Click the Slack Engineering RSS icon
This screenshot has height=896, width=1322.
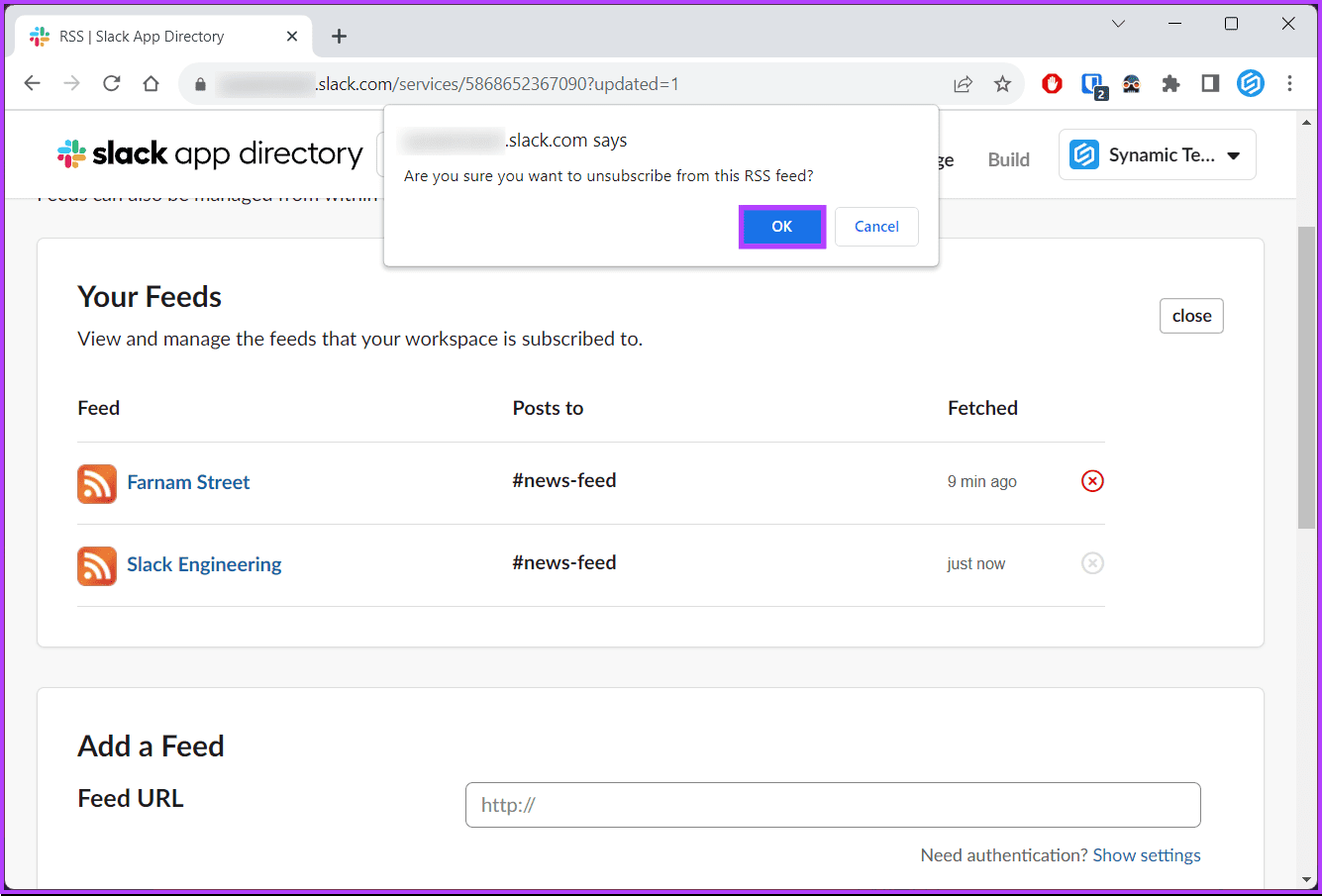click(97, 566)
